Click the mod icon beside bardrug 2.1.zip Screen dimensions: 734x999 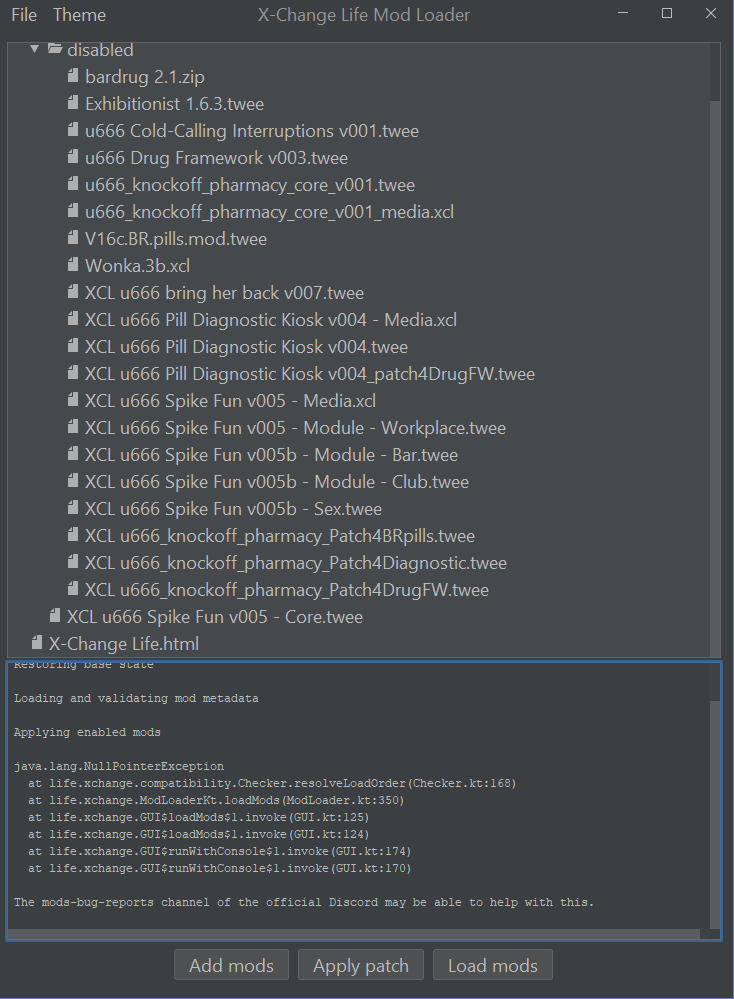click(71, 76)
